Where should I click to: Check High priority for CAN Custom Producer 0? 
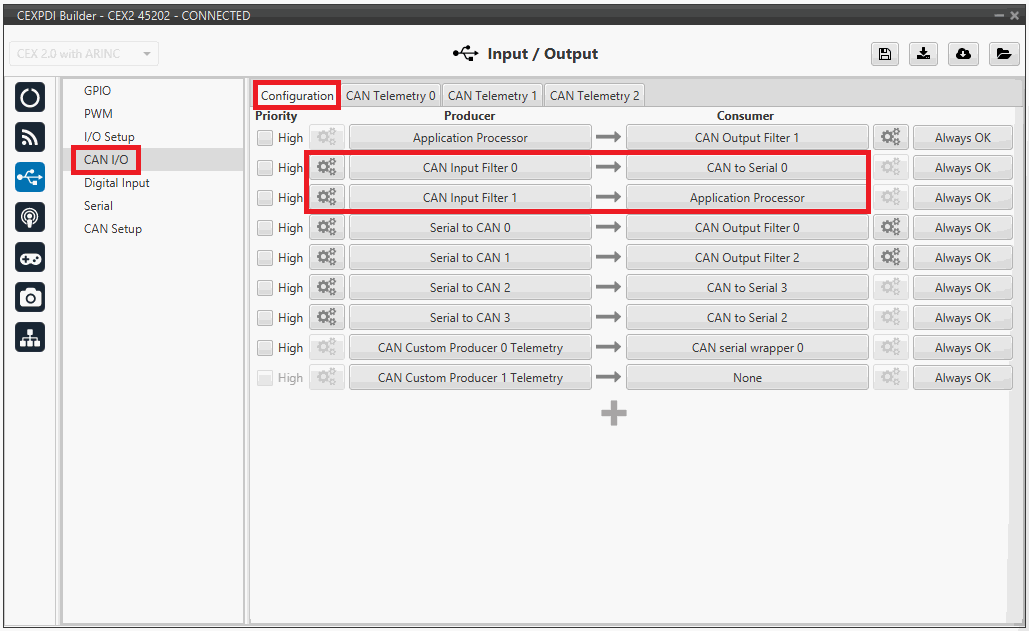click(265, 348)
